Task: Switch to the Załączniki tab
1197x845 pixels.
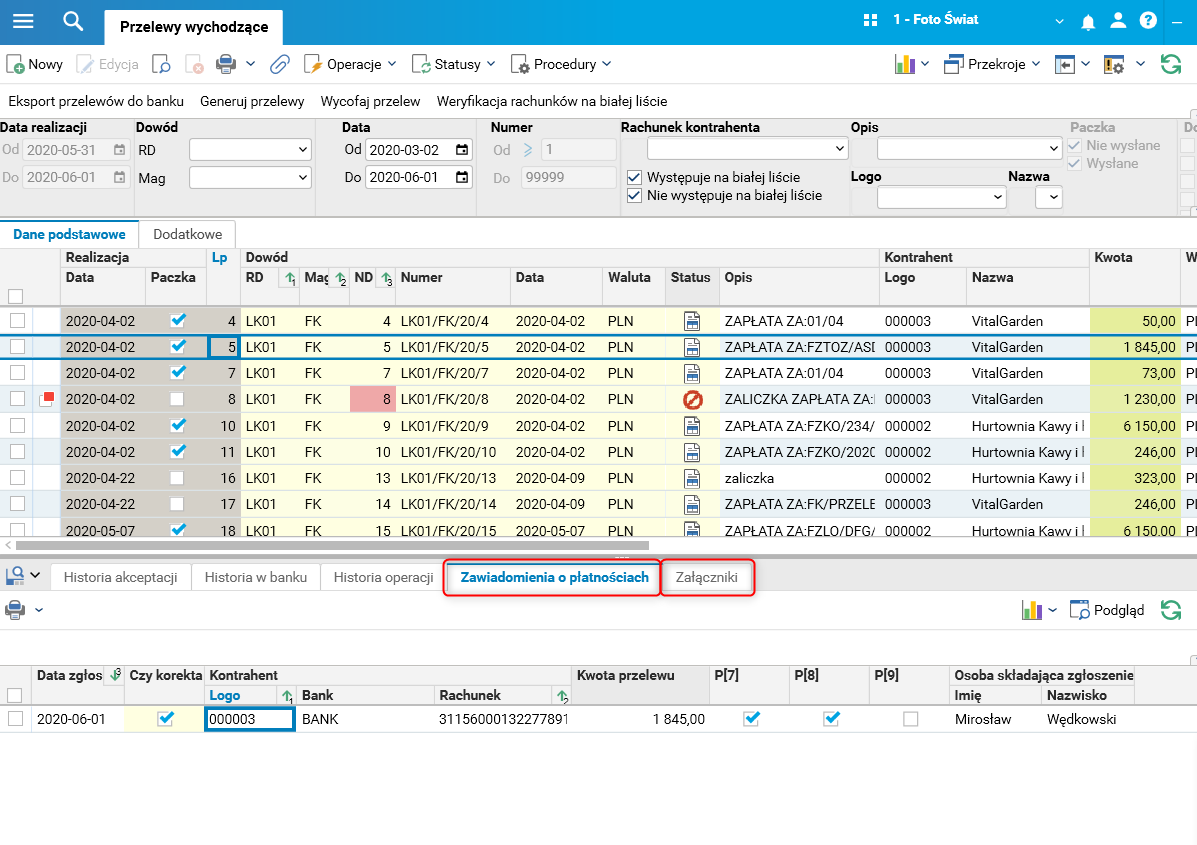Action: [706, 577]
